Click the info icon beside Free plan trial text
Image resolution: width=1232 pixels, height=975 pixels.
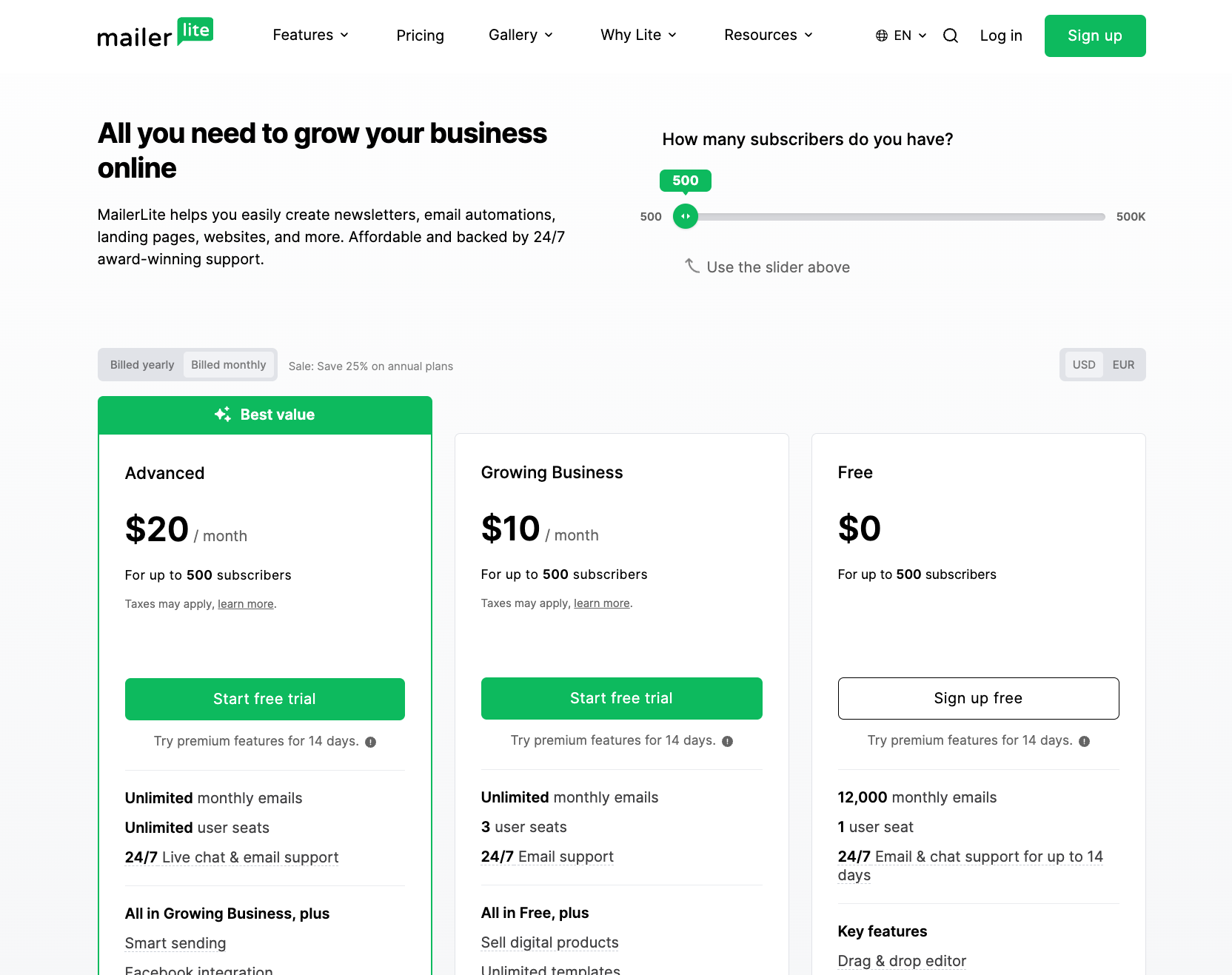click(x=1084, y=740)
